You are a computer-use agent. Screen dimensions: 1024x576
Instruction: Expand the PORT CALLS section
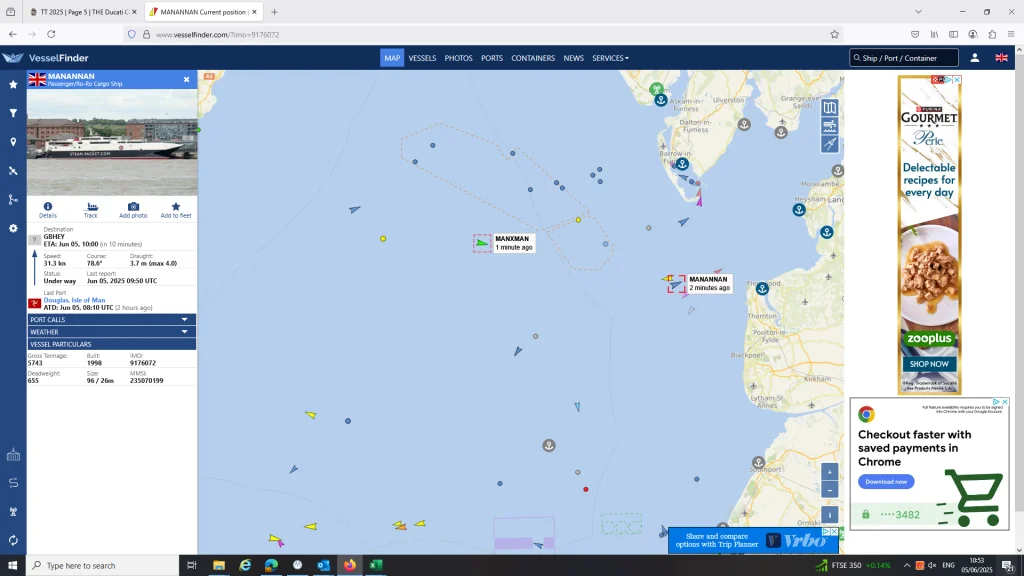click(112, 319)
